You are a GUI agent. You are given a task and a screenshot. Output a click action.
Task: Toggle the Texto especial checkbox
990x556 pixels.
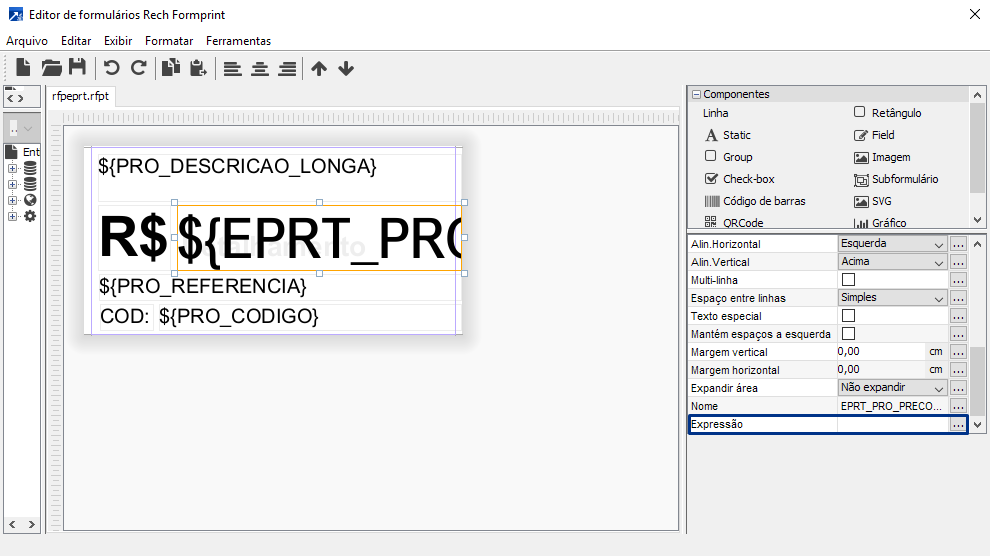(848, 316)
